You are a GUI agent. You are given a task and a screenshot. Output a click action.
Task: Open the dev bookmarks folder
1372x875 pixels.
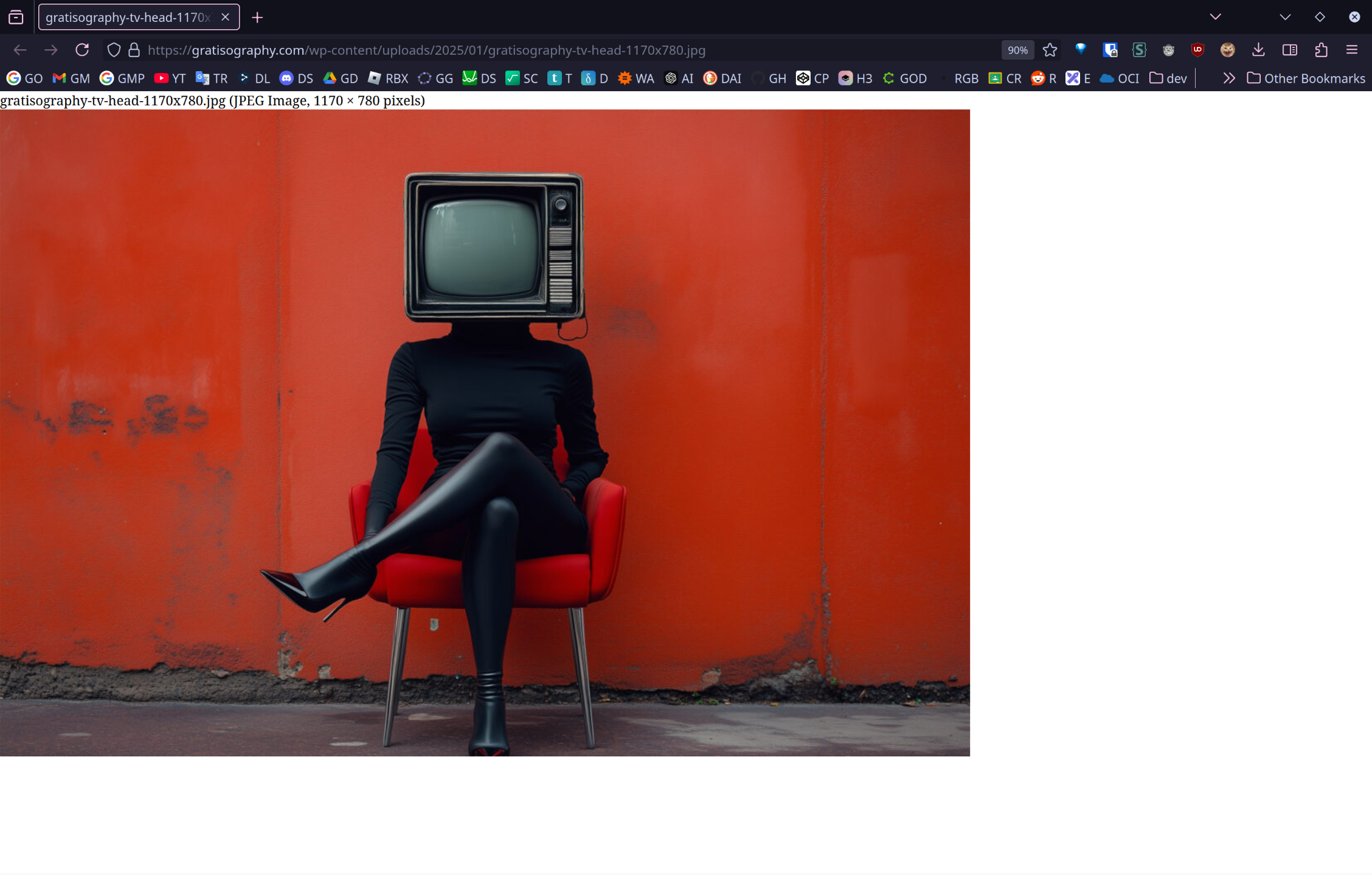tap(1168, 78)
